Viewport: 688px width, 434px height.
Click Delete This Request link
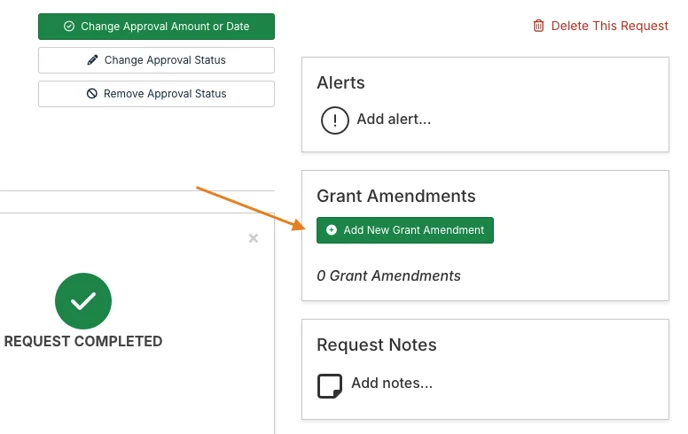click(x=601, y=26)
